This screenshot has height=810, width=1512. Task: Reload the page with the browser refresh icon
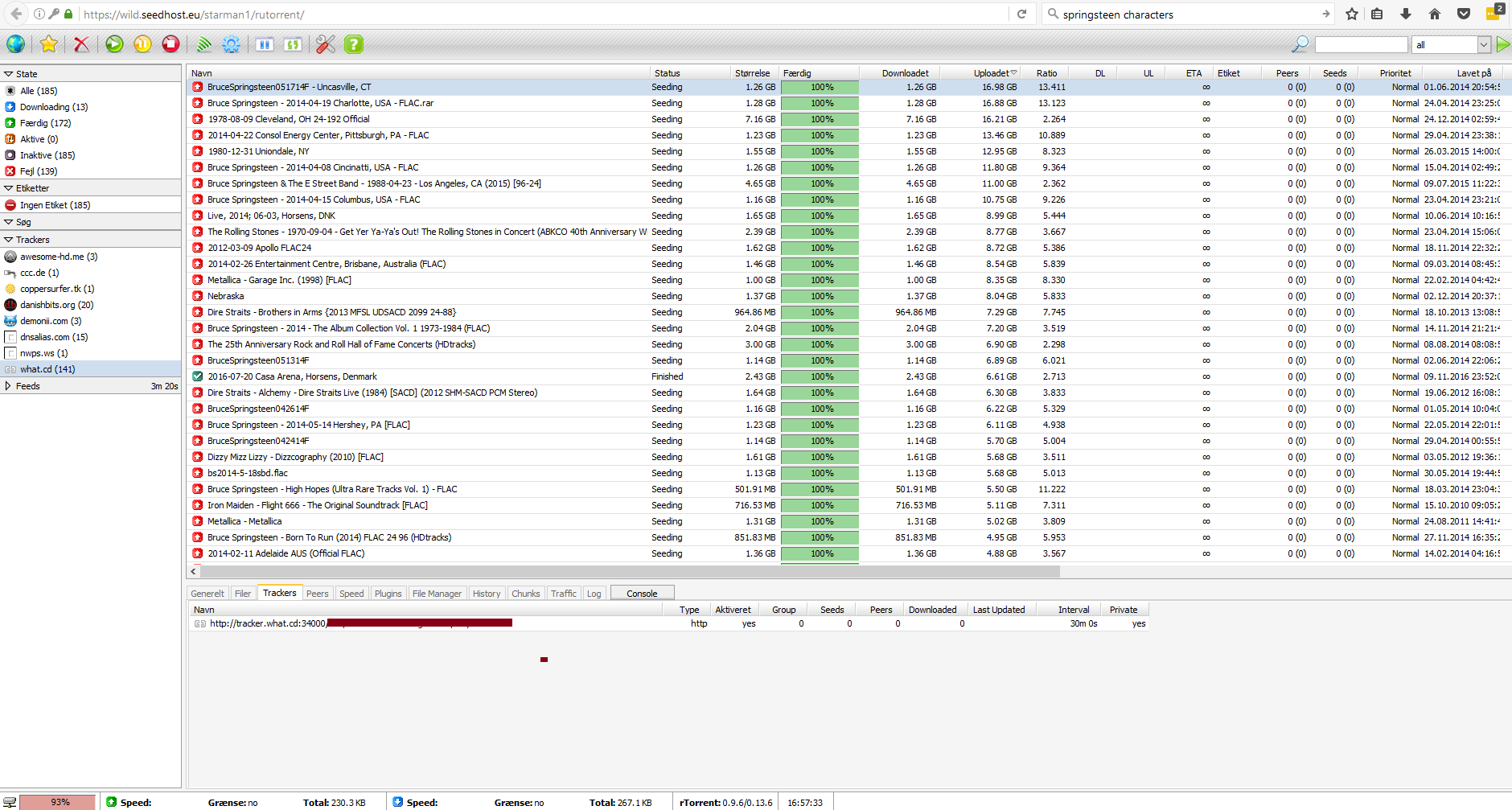click(x=1021, y=14)
